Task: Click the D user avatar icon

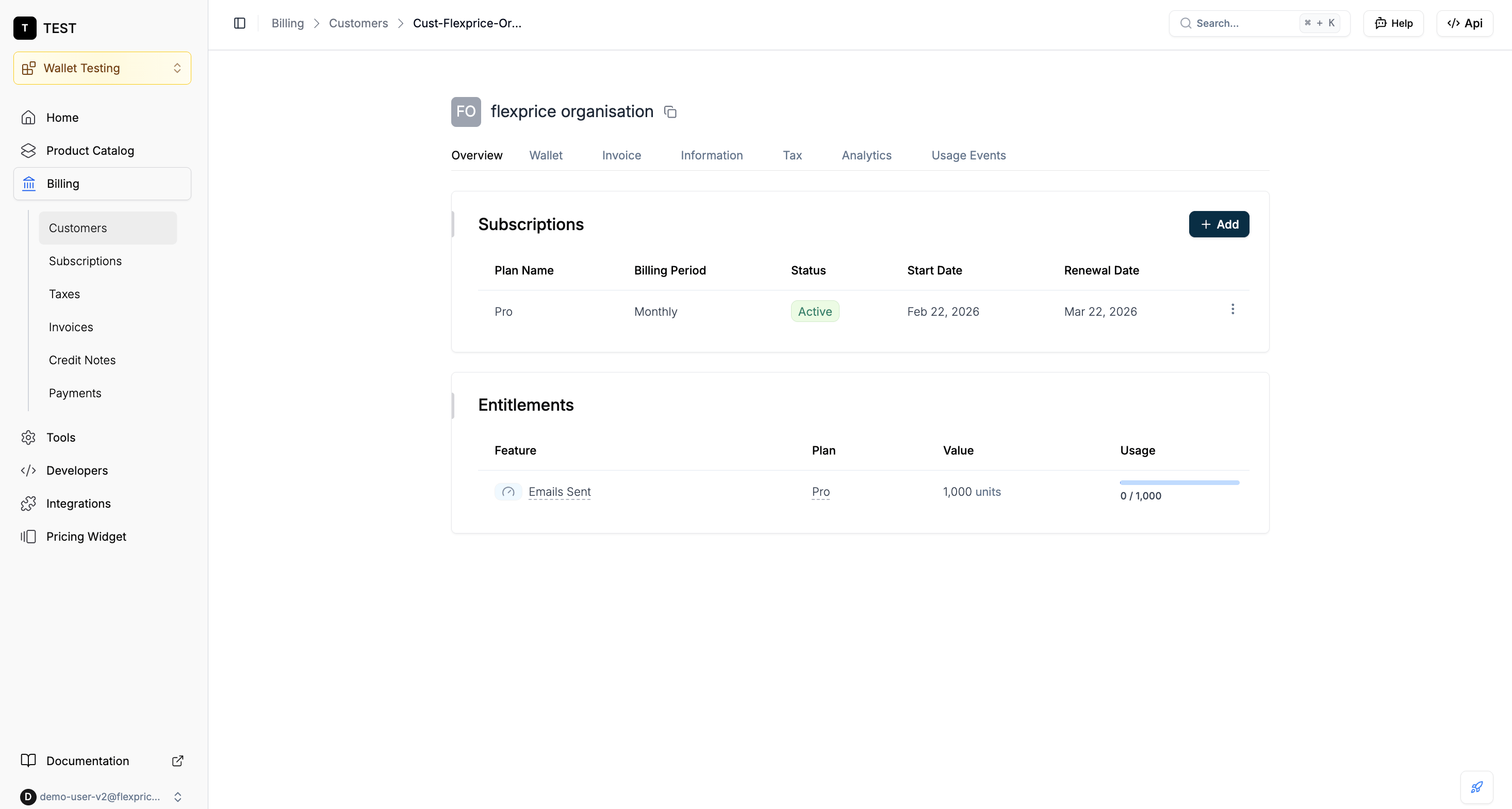Action: [27, 797]
